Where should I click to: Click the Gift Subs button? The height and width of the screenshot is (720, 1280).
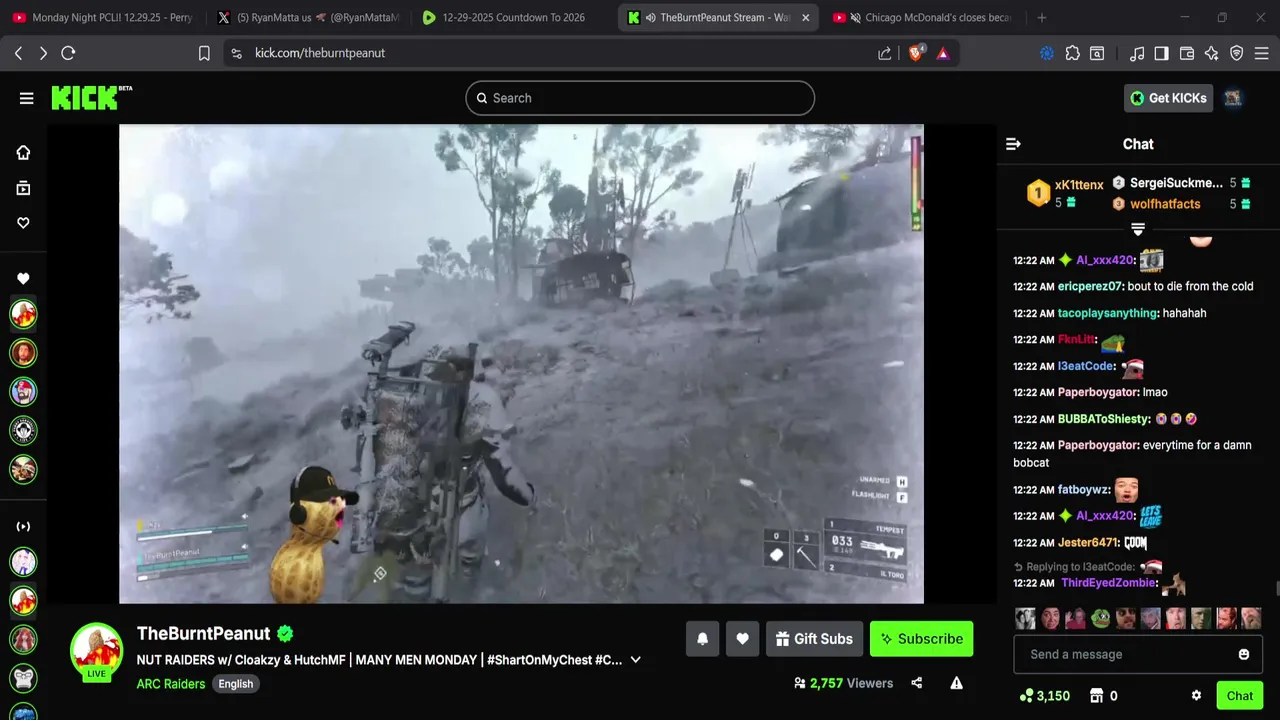pyautogui.click(x=814, y=639)
